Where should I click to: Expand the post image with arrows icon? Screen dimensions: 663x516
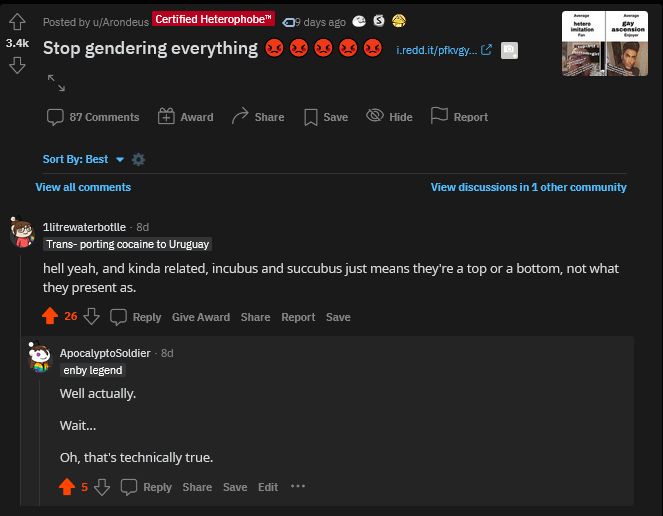[x=56, y=82]
